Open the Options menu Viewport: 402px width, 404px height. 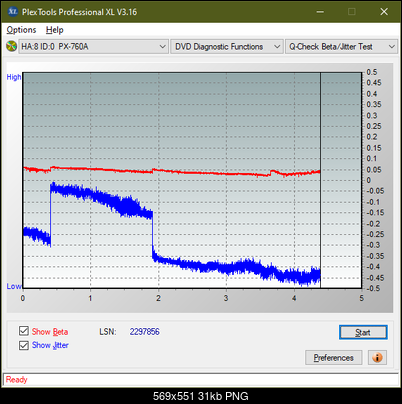coord(21,30)
